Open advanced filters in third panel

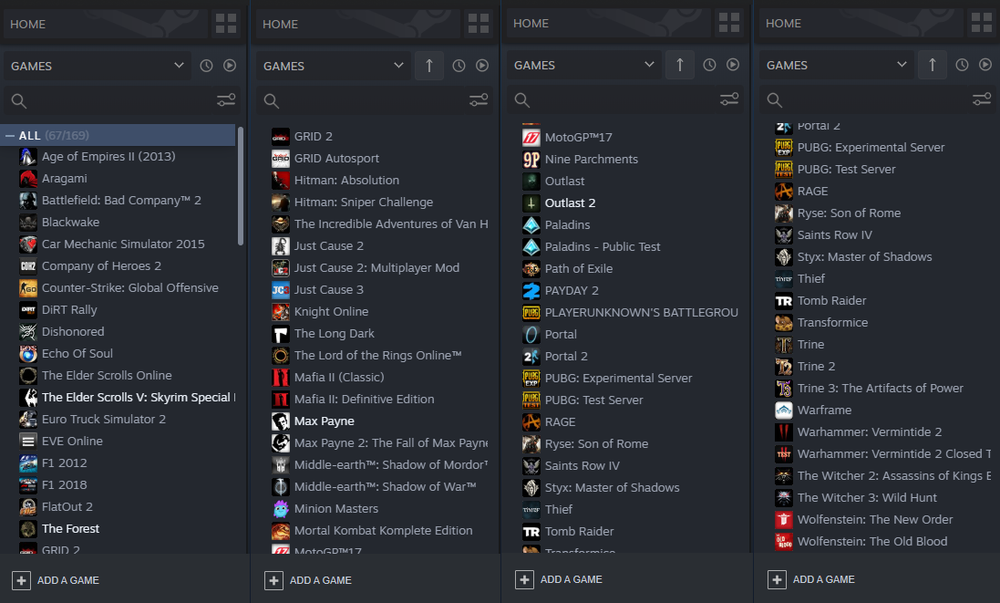(x=729, y=99)
